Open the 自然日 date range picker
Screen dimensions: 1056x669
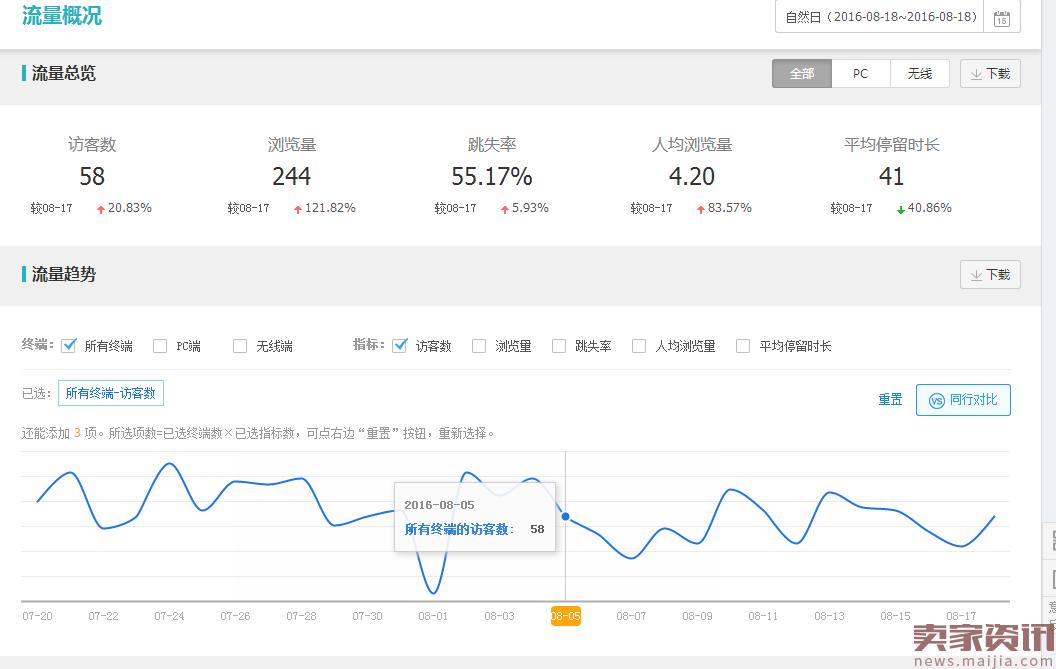(x=880, y=17)
